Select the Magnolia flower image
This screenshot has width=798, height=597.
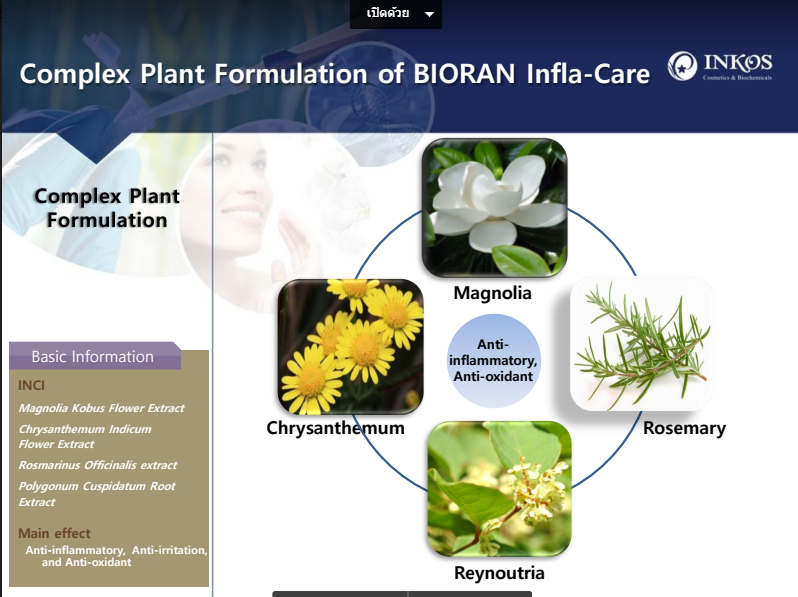[494, 208]
